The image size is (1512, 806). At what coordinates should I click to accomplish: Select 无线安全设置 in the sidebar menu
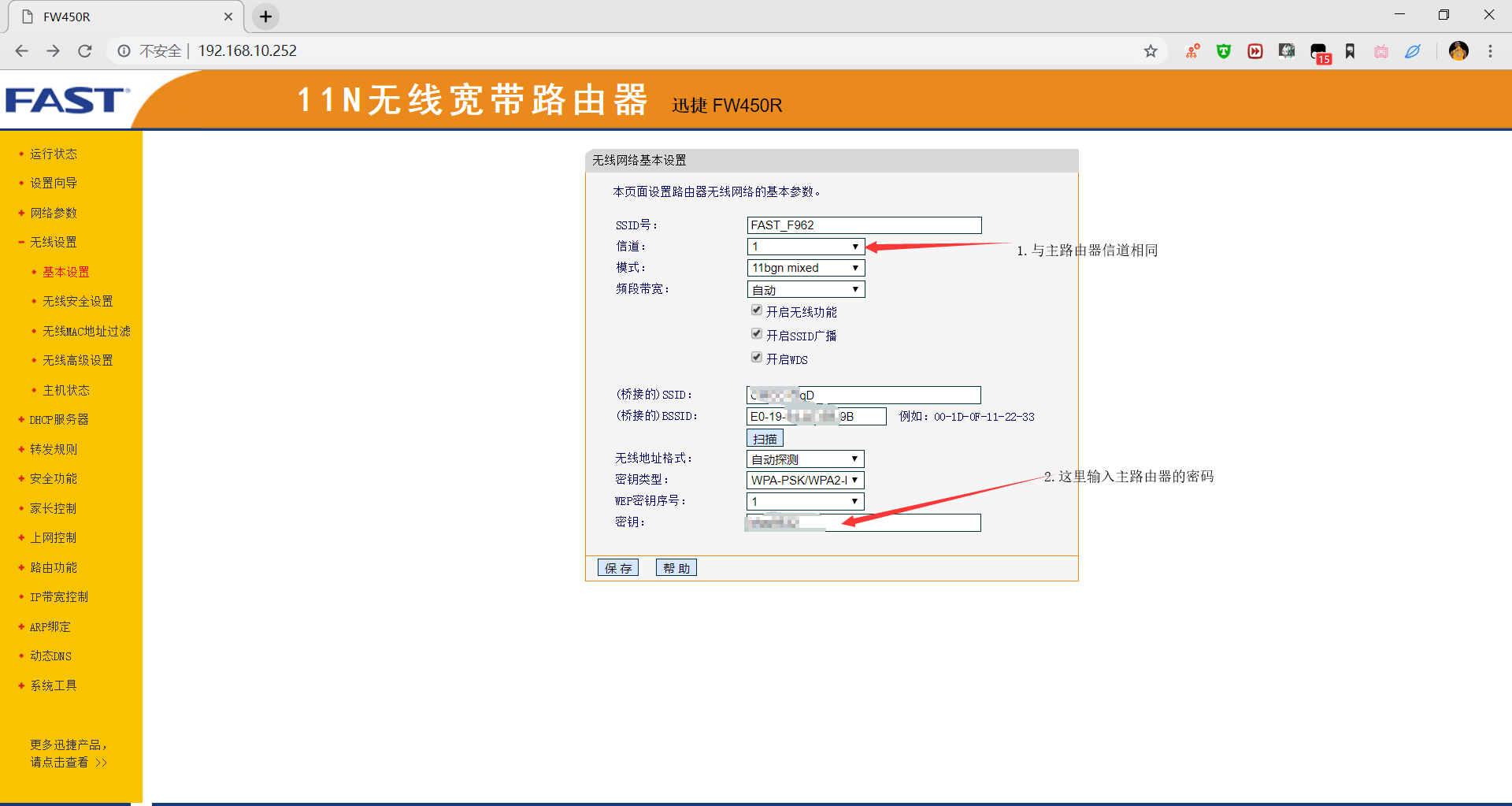click(x=77, y=301)
